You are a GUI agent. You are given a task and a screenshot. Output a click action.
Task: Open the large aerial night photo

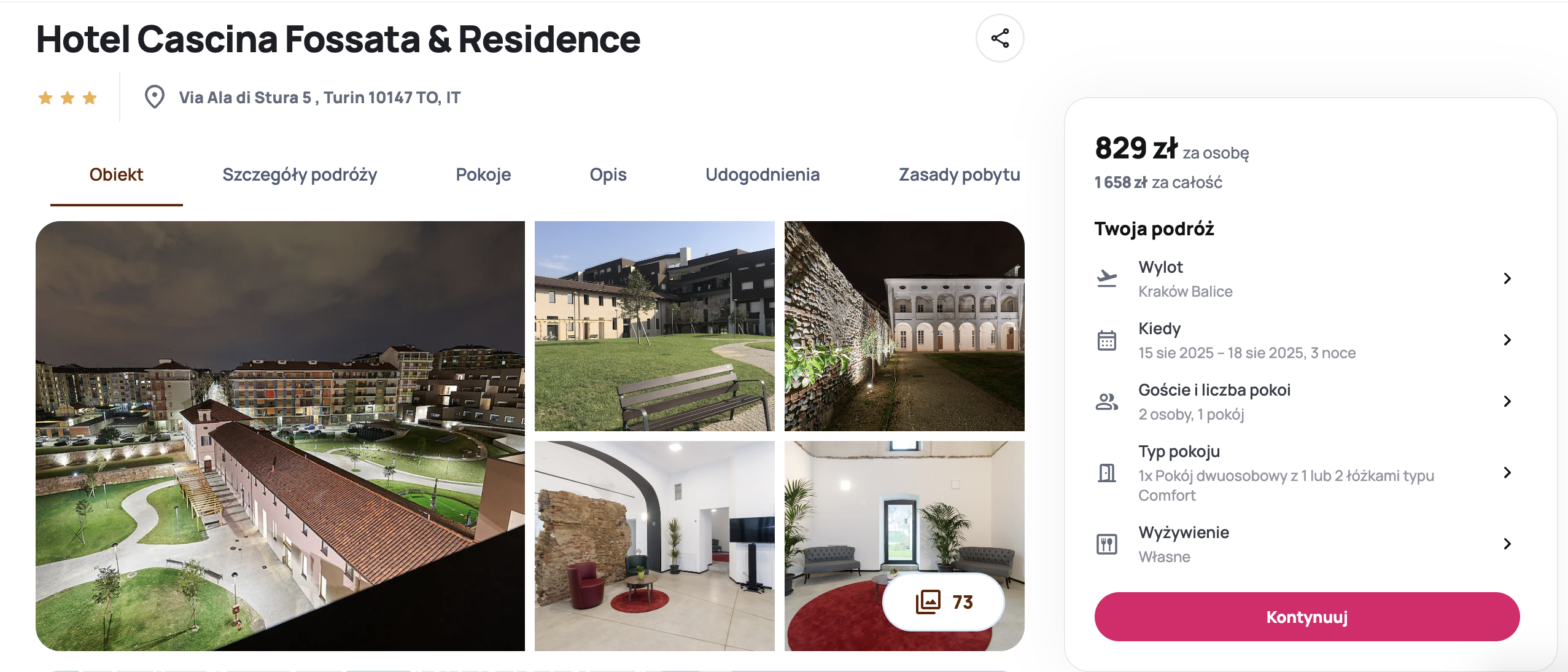[x=280, y=436]
